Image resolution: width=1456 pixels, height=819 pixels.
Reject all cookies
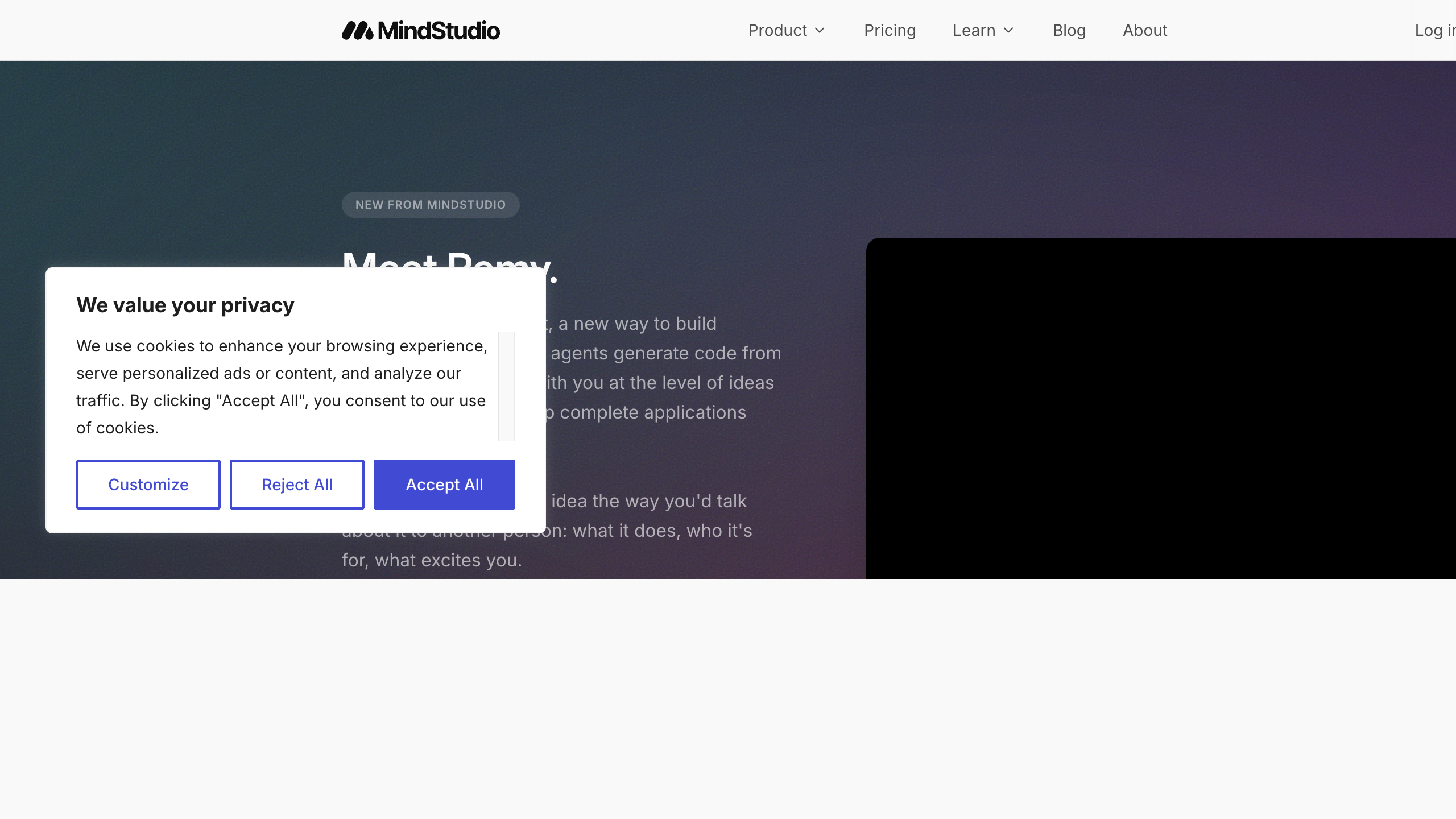pyautogui.click(x=297, y=485)
